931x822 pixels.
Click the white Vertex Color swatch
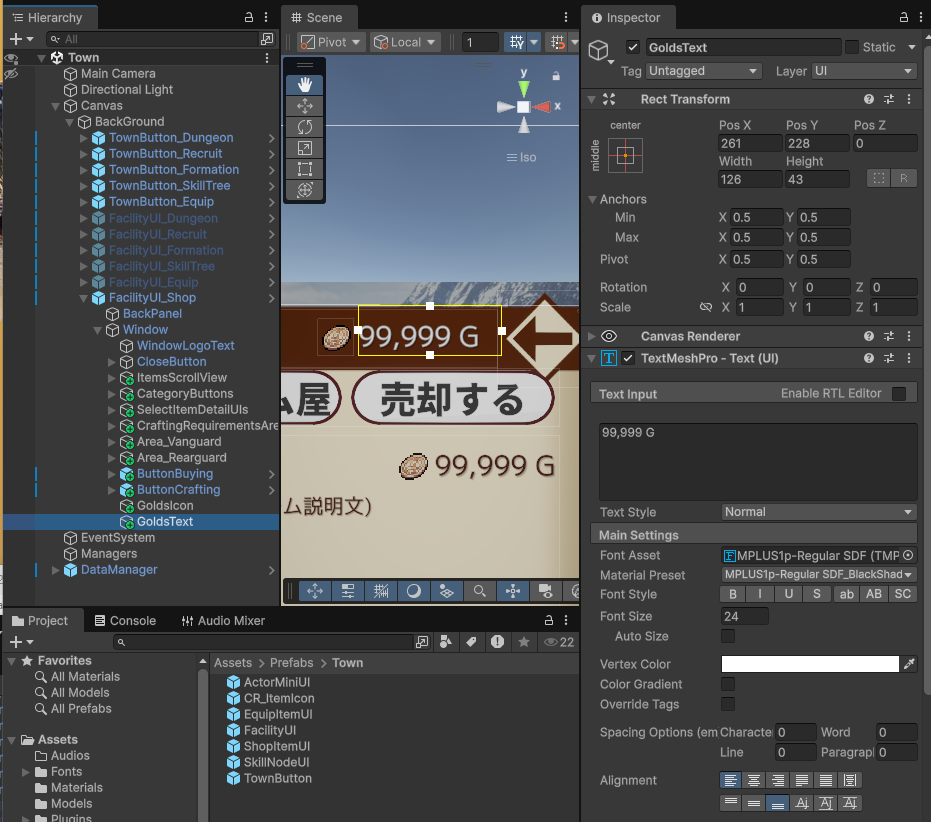tap(809, 664)
